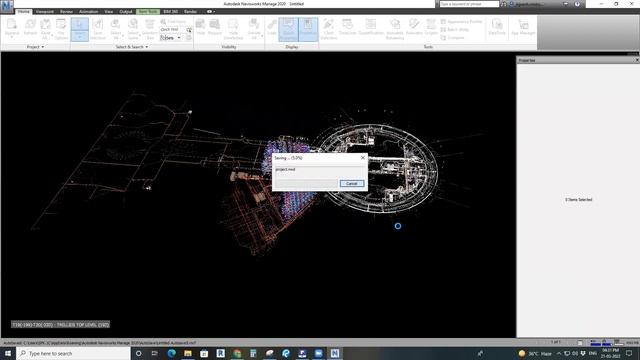Click the saving progress bar
The image size is (640, 360).
coord(307,184)
